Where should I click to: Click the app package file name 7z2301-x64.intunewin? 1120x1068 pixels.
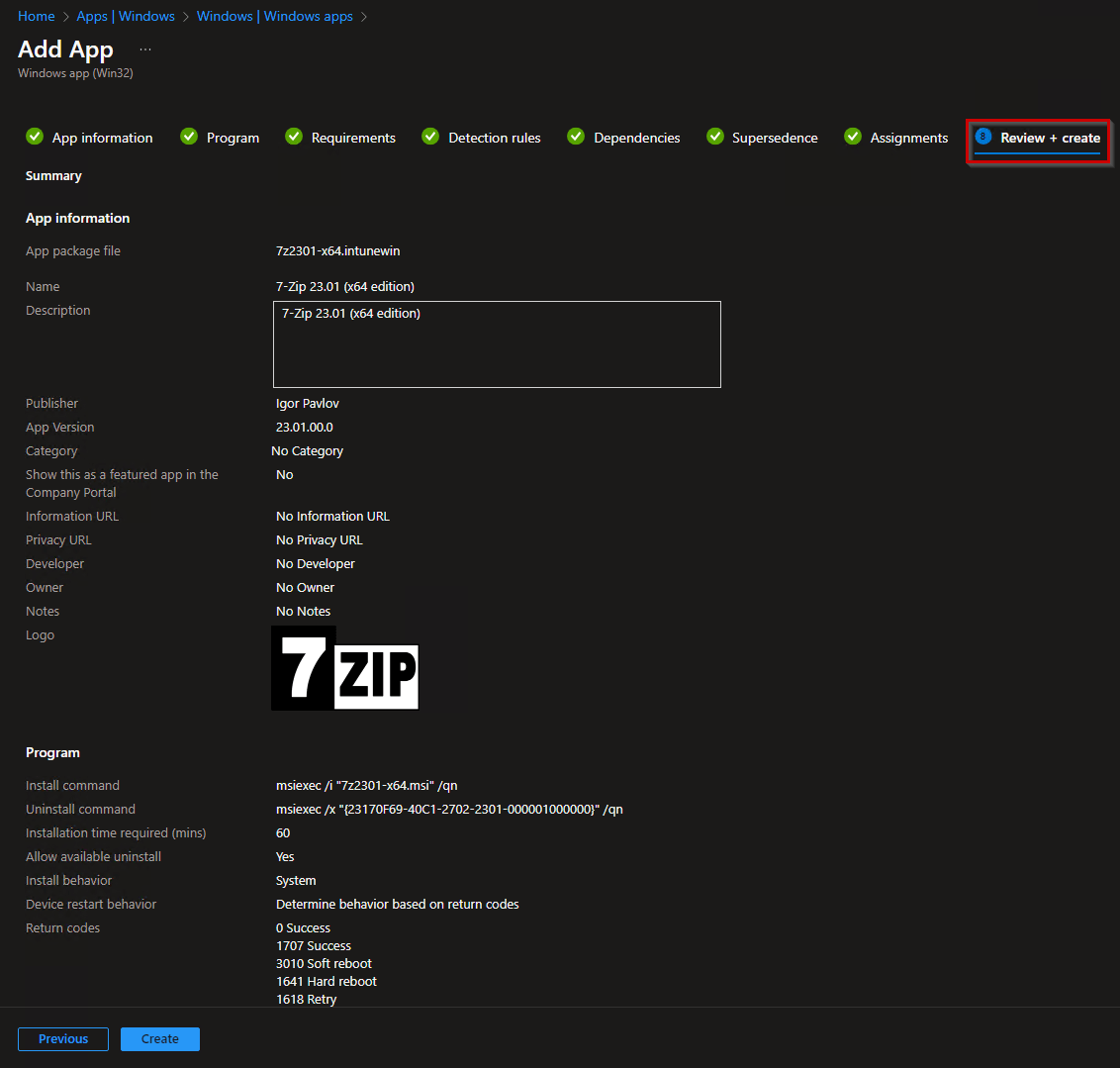pos(337,250)
